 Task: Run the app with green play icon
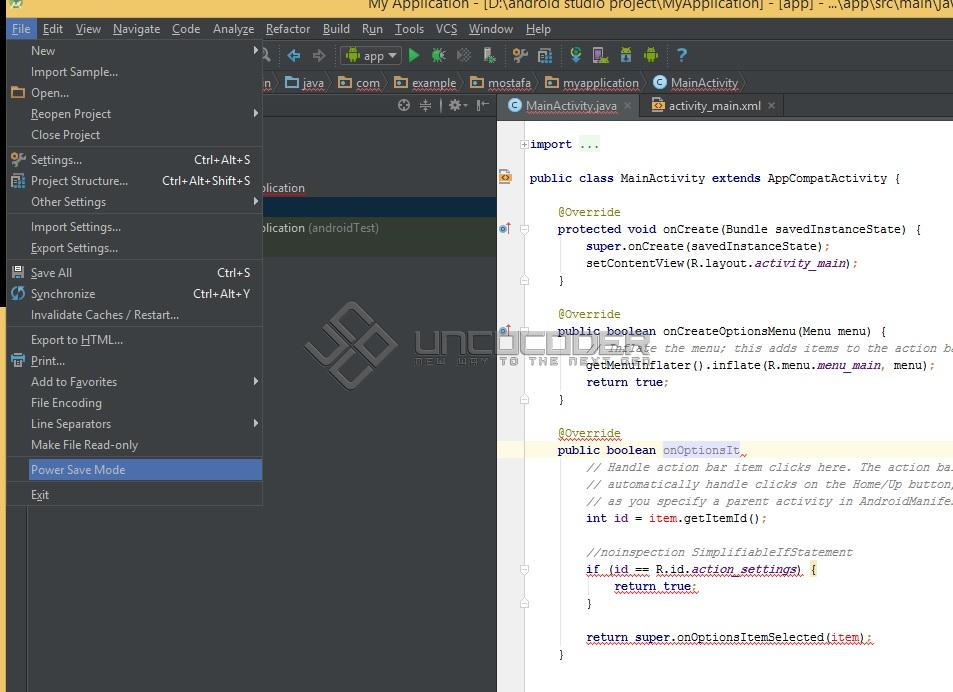click(414, 55)
